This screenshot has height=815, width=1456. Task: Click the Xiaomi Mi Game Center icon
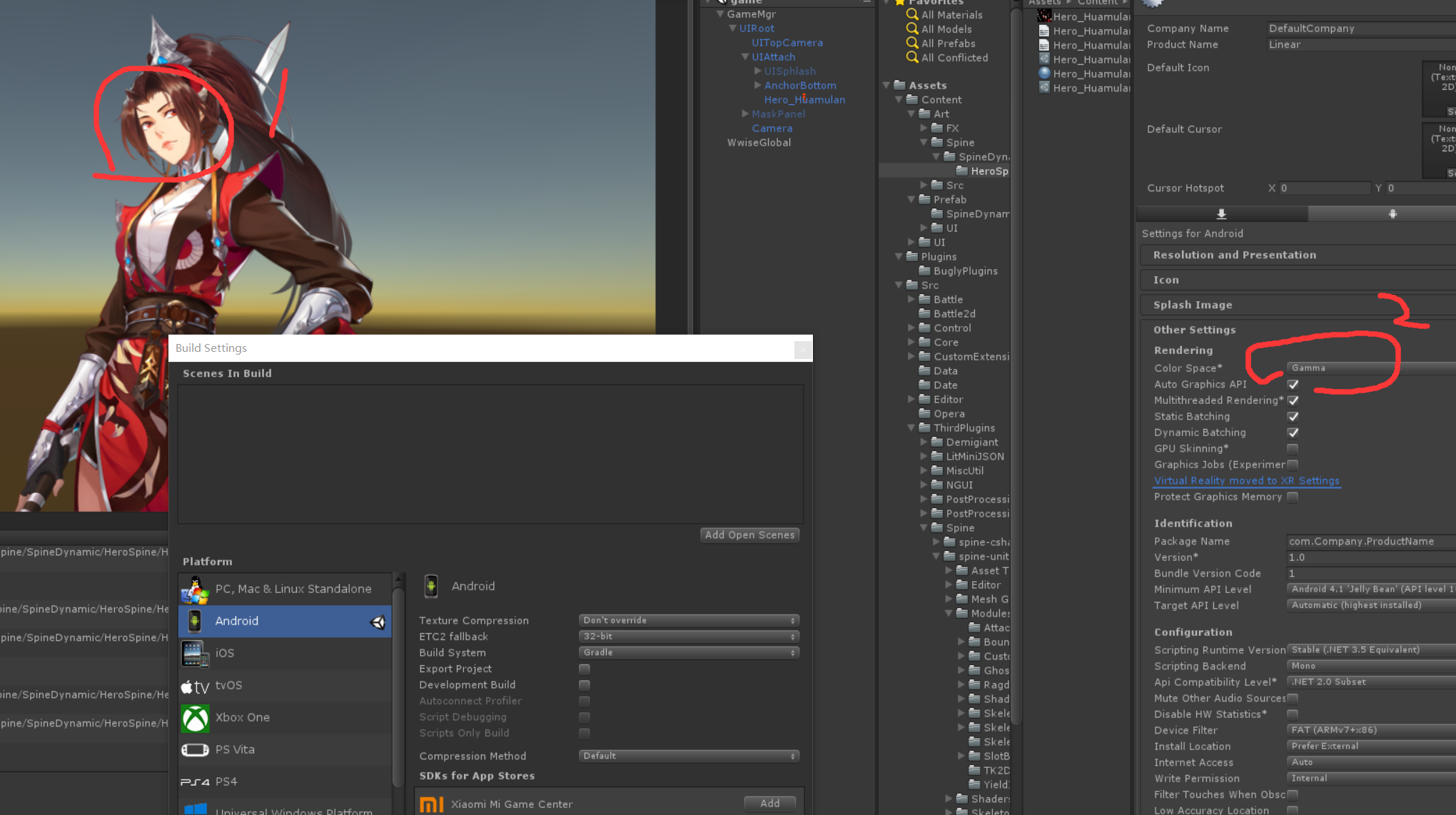click(x=432, y=803)
